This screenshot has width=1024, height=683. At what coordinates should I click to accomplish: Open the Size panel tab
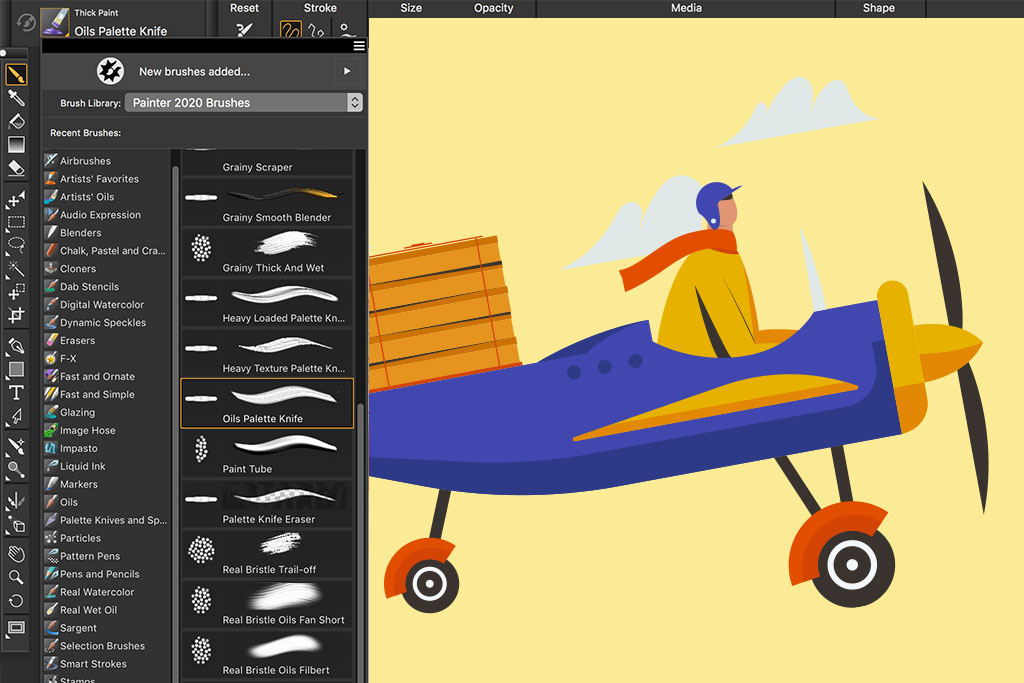click(x=411, y=8)
